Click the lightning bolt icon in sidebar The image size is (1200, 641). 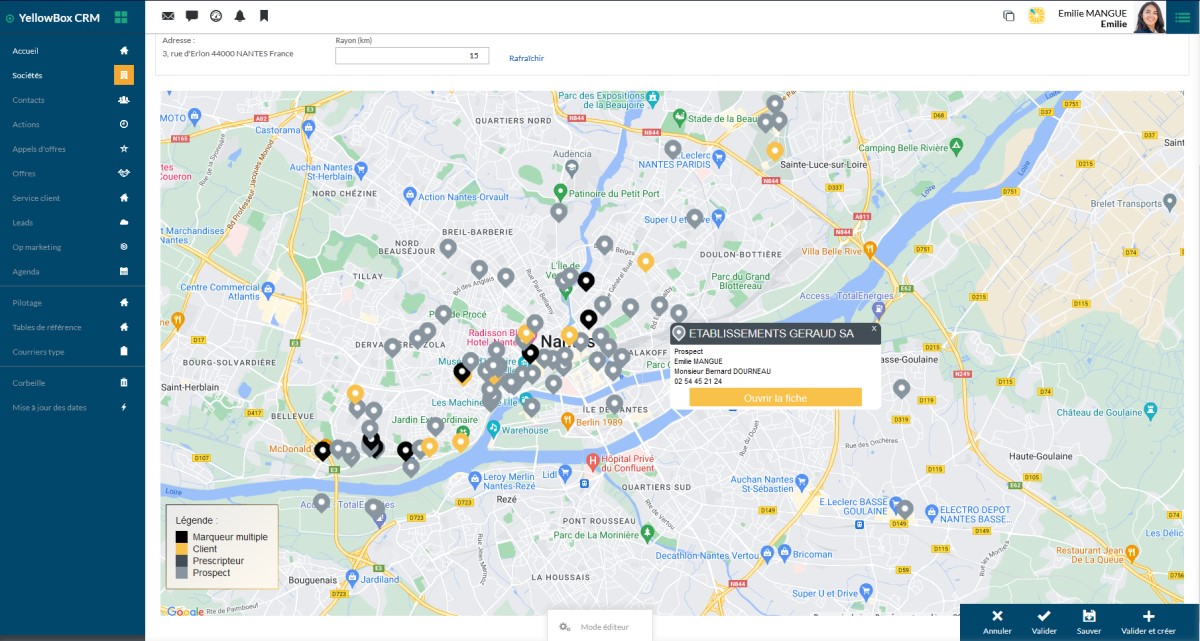coord(124,407)
